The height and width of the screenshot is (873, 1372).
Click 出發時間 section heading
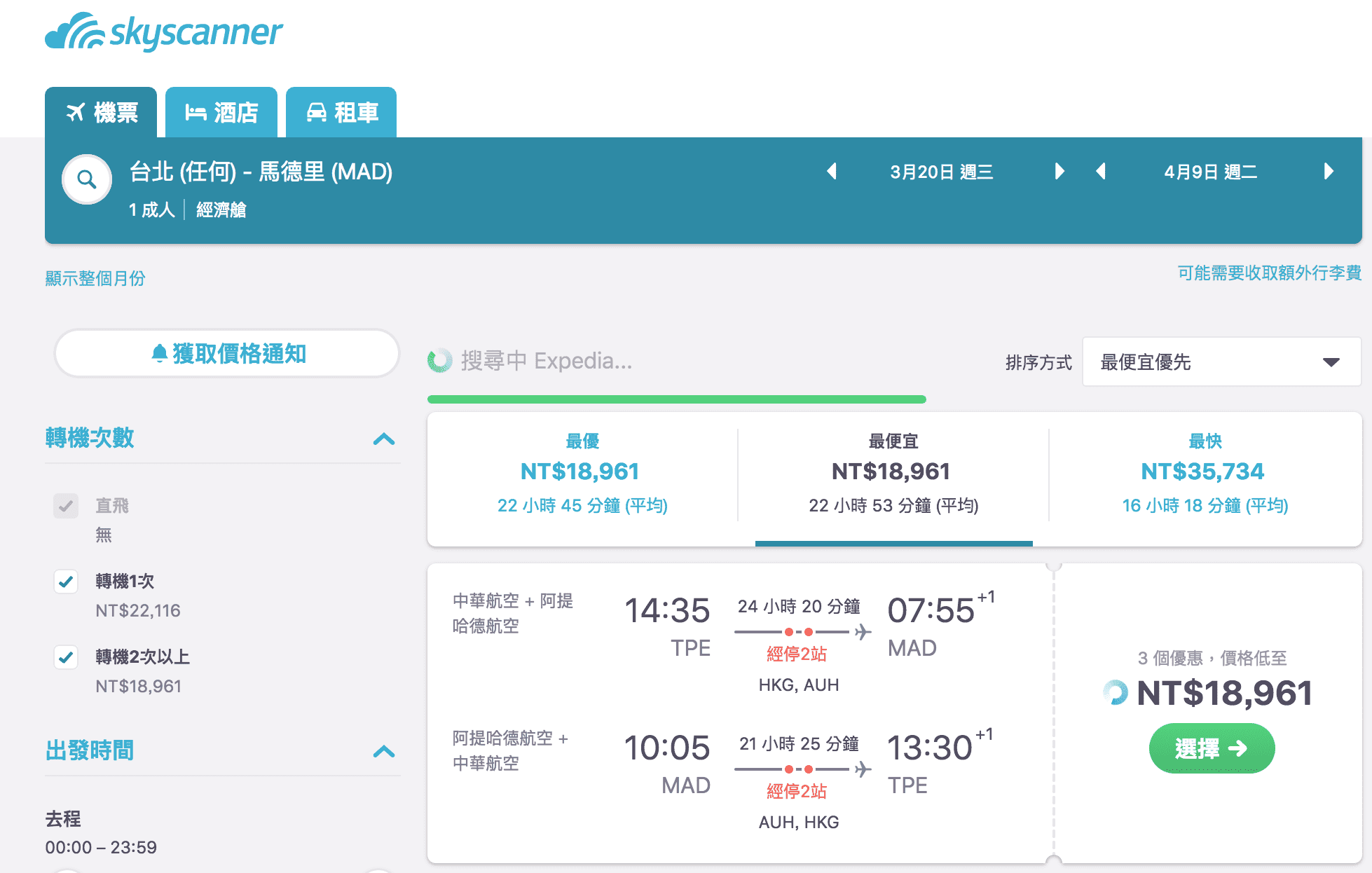click(x=90, y=750)
